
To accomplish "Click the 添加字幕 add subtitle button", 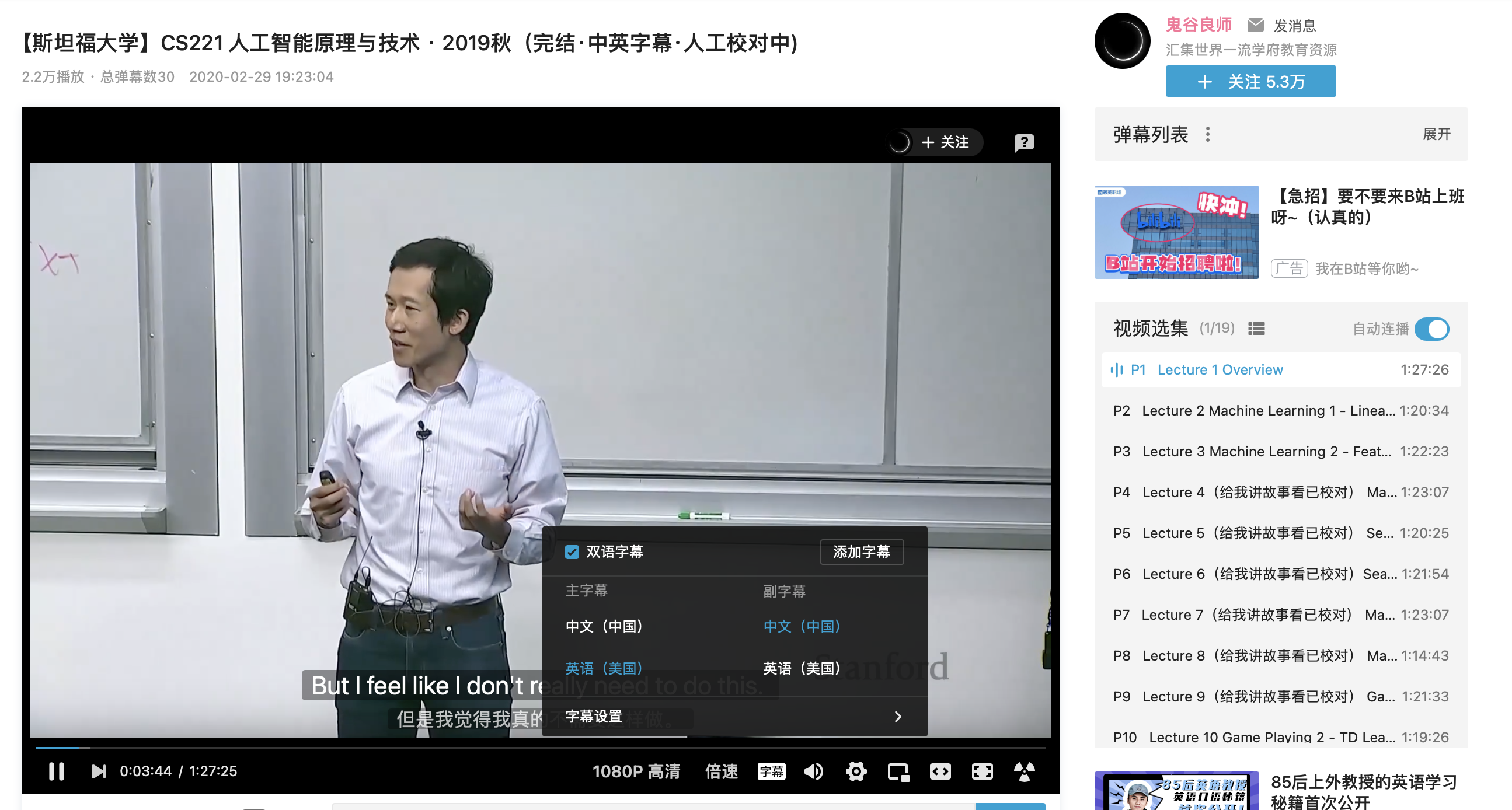I will [862, 551].
